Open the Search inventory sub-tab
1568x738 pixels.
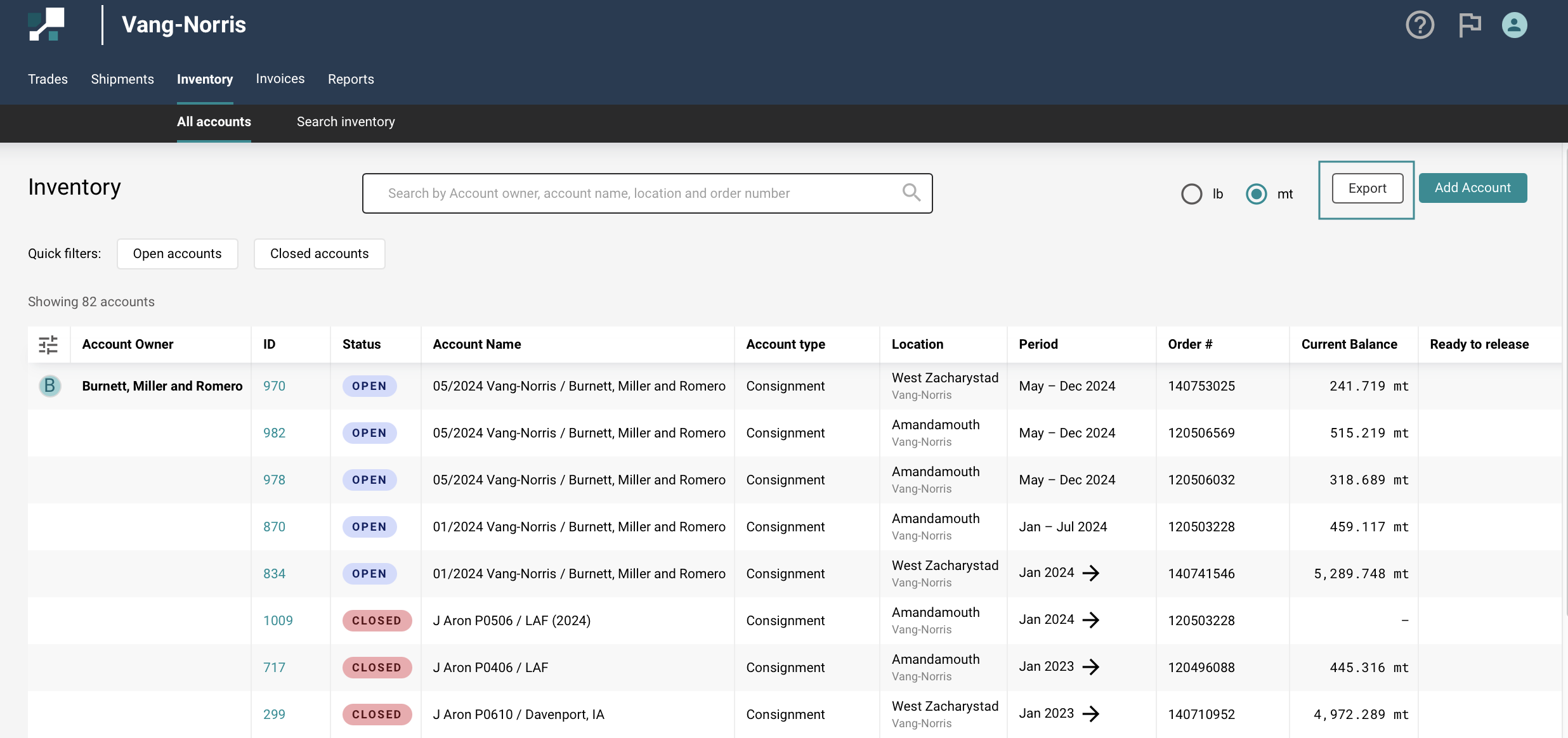346,122
